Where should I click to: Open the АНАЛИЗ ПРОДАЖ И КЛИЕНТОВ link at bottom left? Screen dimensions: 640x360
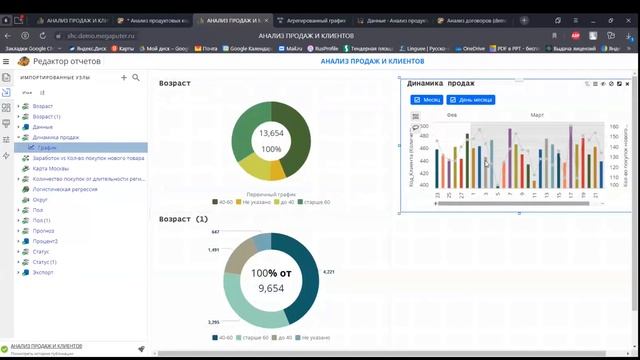pos(46,346)
